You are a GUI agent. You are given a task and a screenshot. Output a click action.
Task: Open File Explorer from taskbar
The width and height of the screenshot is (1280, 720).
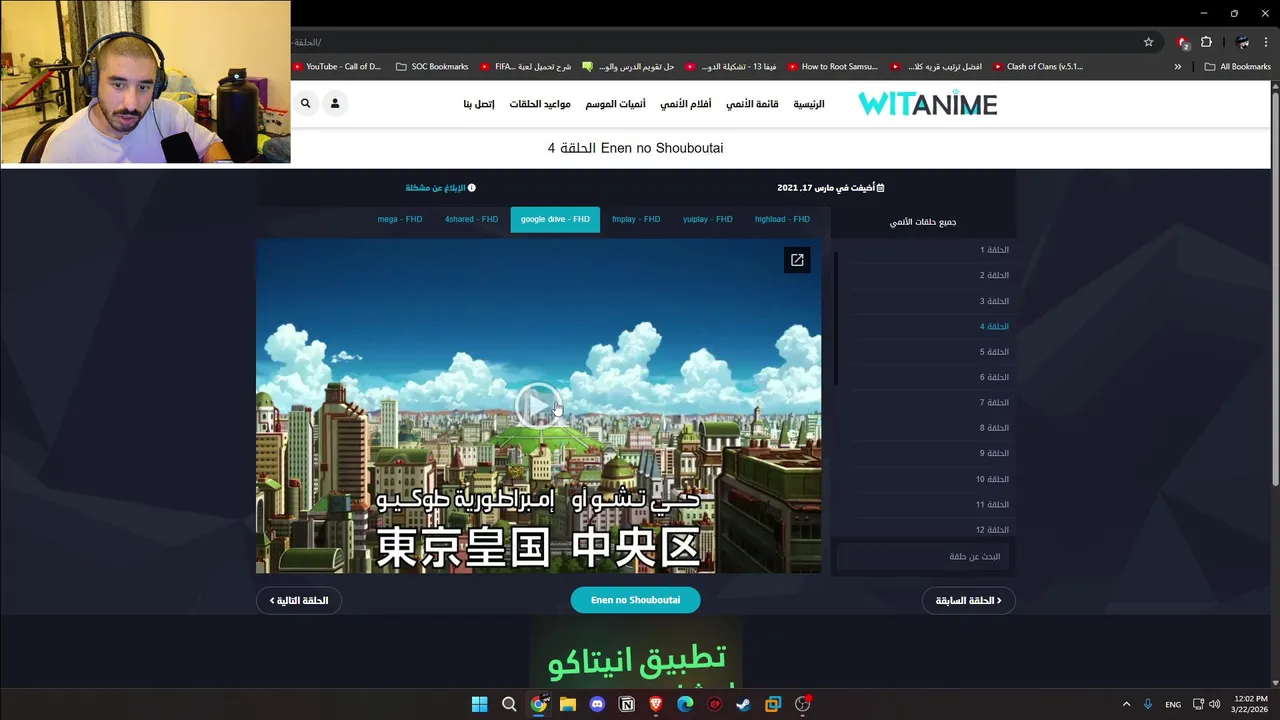[568, 704]
